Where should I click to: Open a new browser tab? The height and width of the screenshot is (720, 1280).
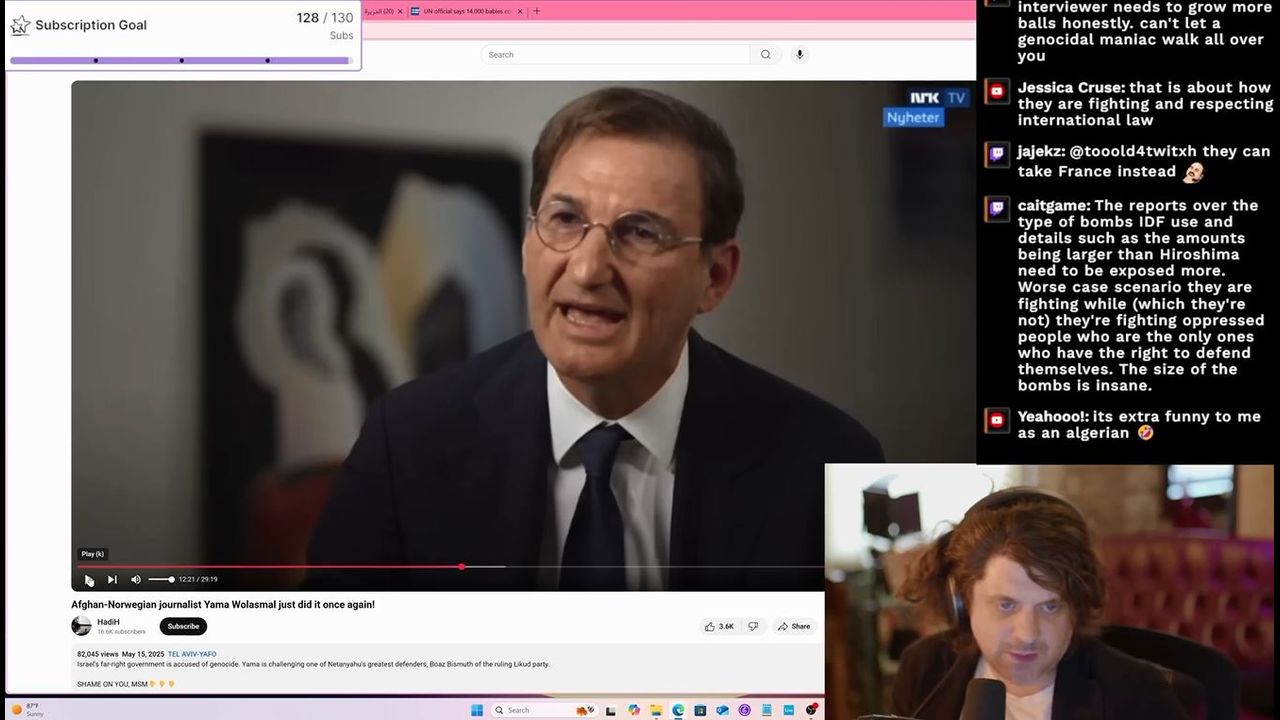click(x=537, y=11)
